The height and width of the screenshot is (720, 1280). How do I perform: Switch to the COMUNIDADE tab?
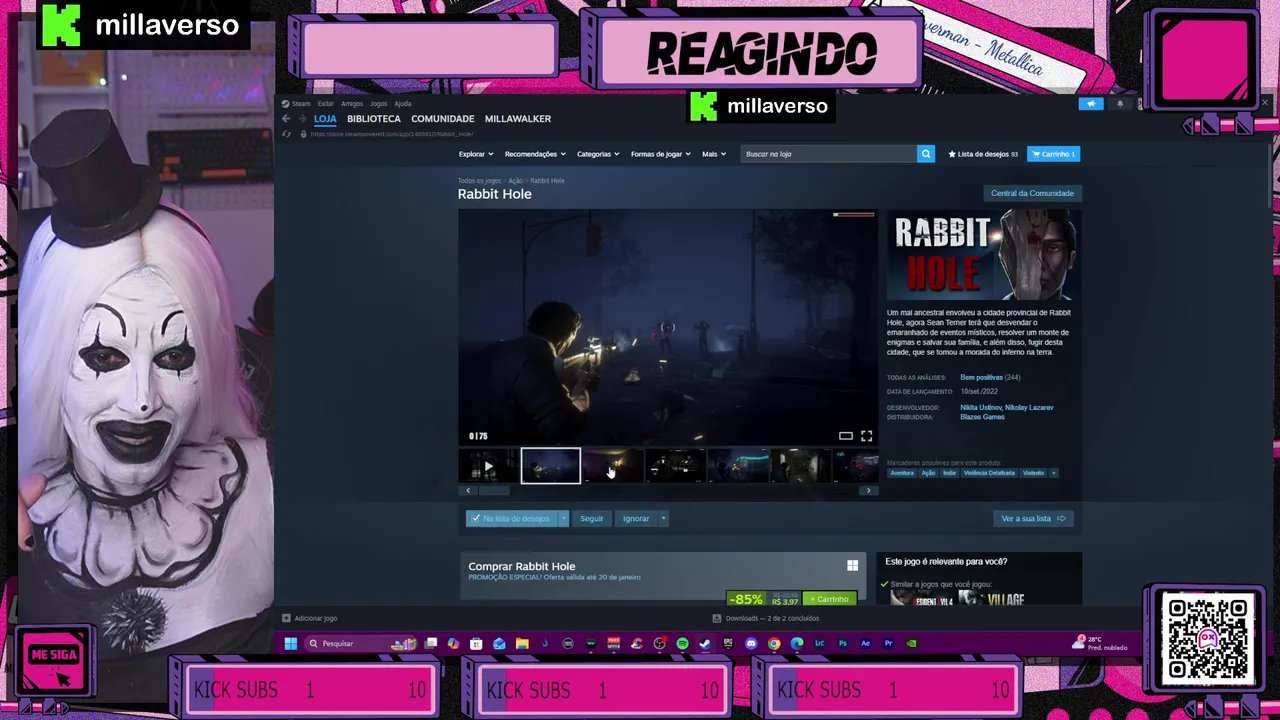click(442, 119)
